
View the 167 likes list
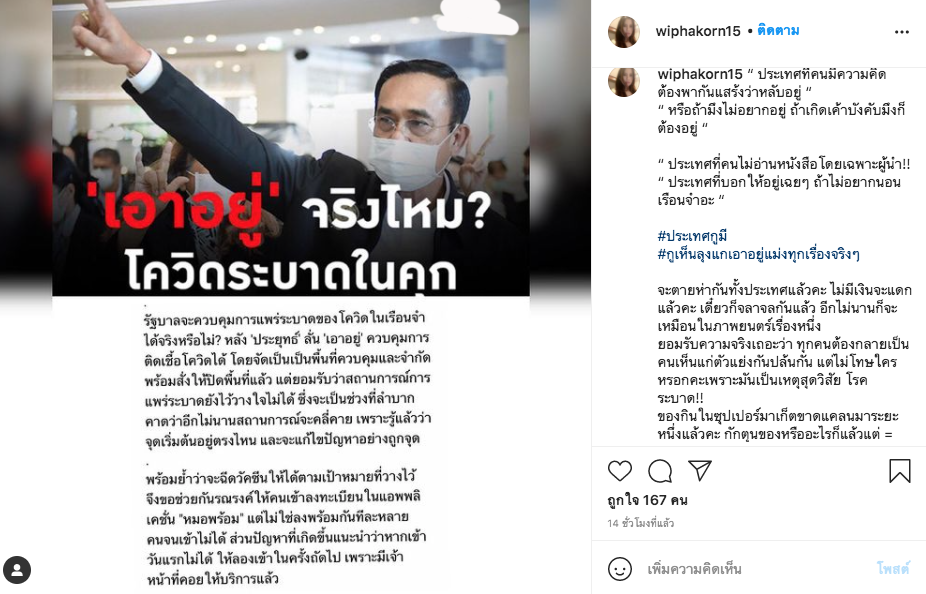click(x=647, y=500)
